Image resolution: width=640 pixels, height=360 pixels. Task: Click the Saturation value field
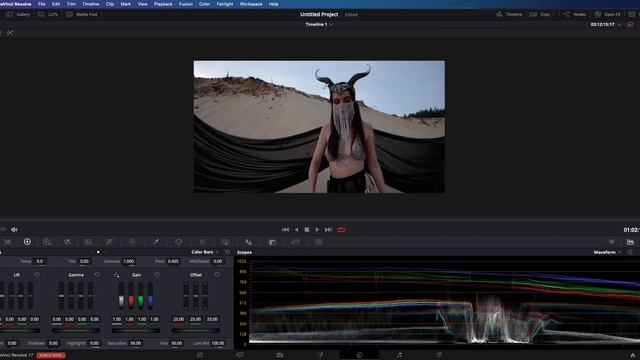click(x=136, y=343)
